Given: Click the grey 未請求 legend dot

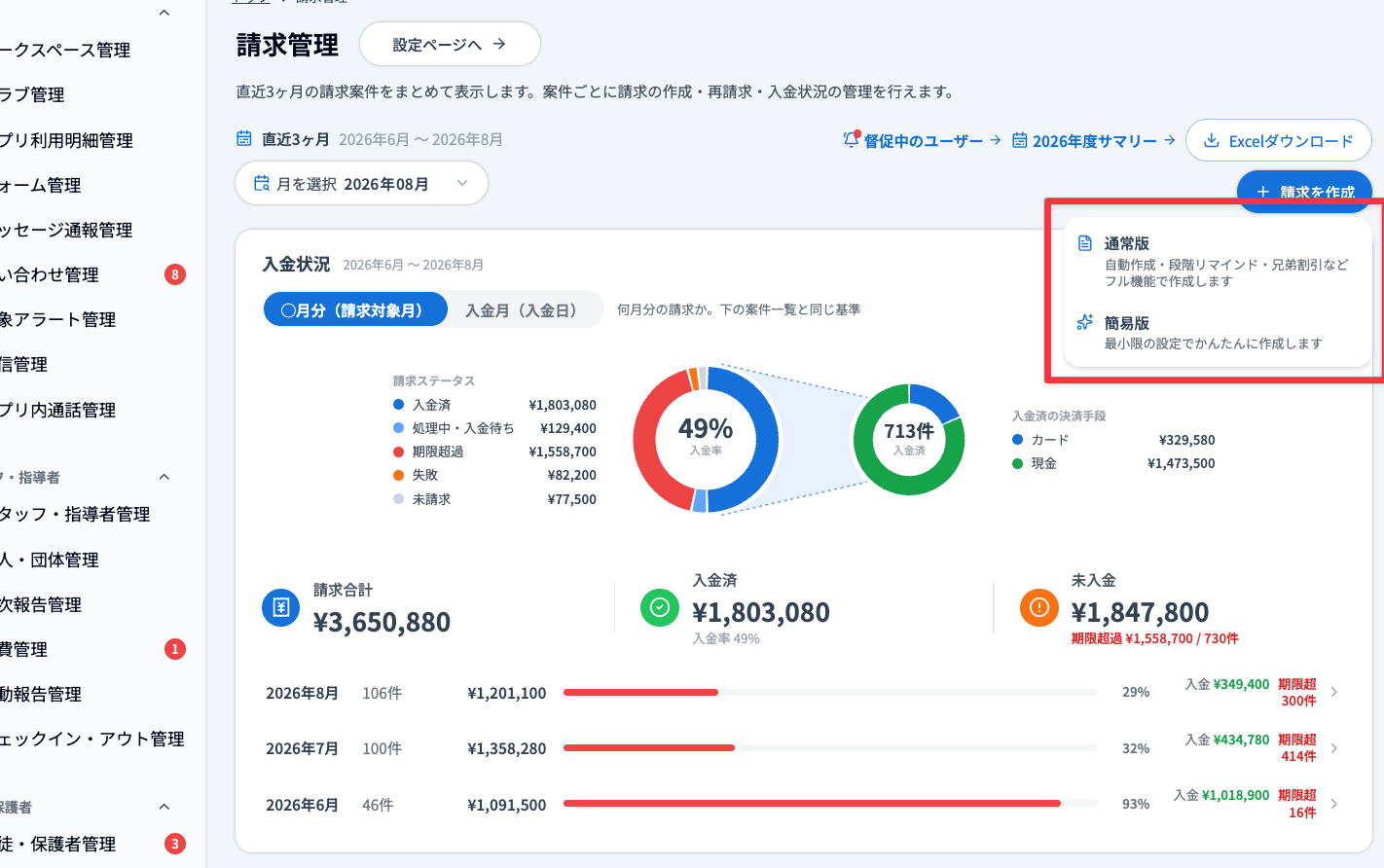Looking at the screenshot, I should [398, 499].
